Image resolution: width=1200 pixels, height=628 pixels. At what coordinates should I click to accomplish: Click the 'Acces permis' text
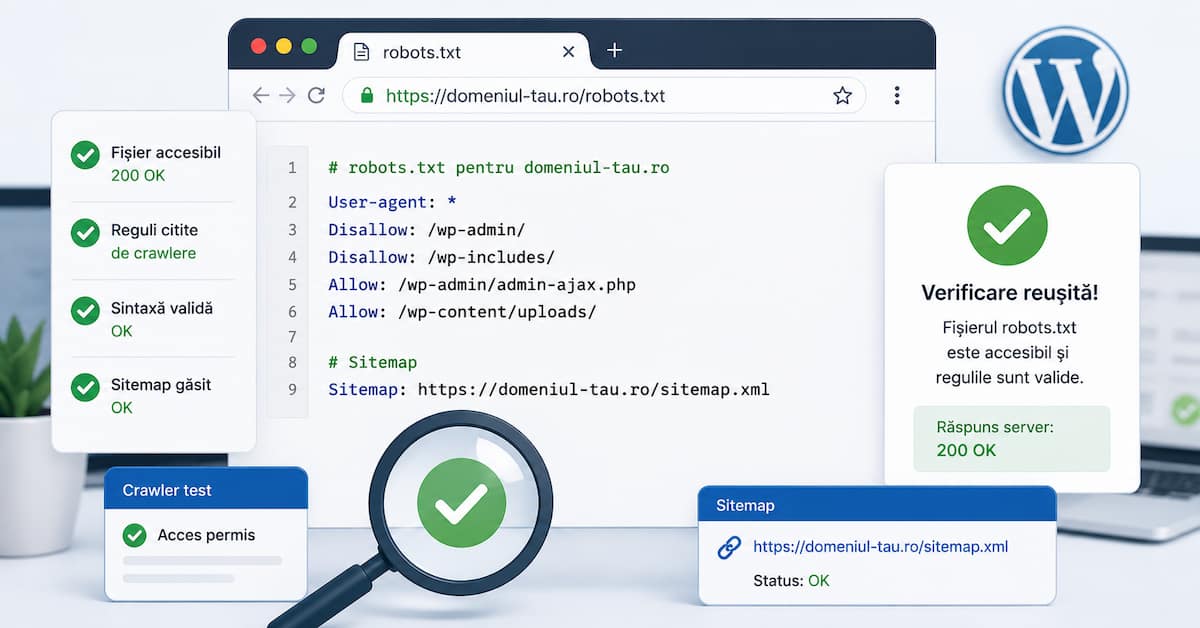click(x=206, y=535)
